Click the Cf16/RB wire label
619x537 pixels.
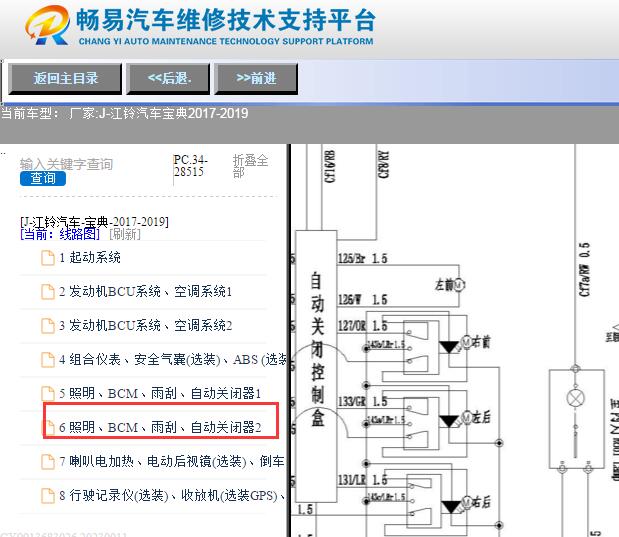330,166
